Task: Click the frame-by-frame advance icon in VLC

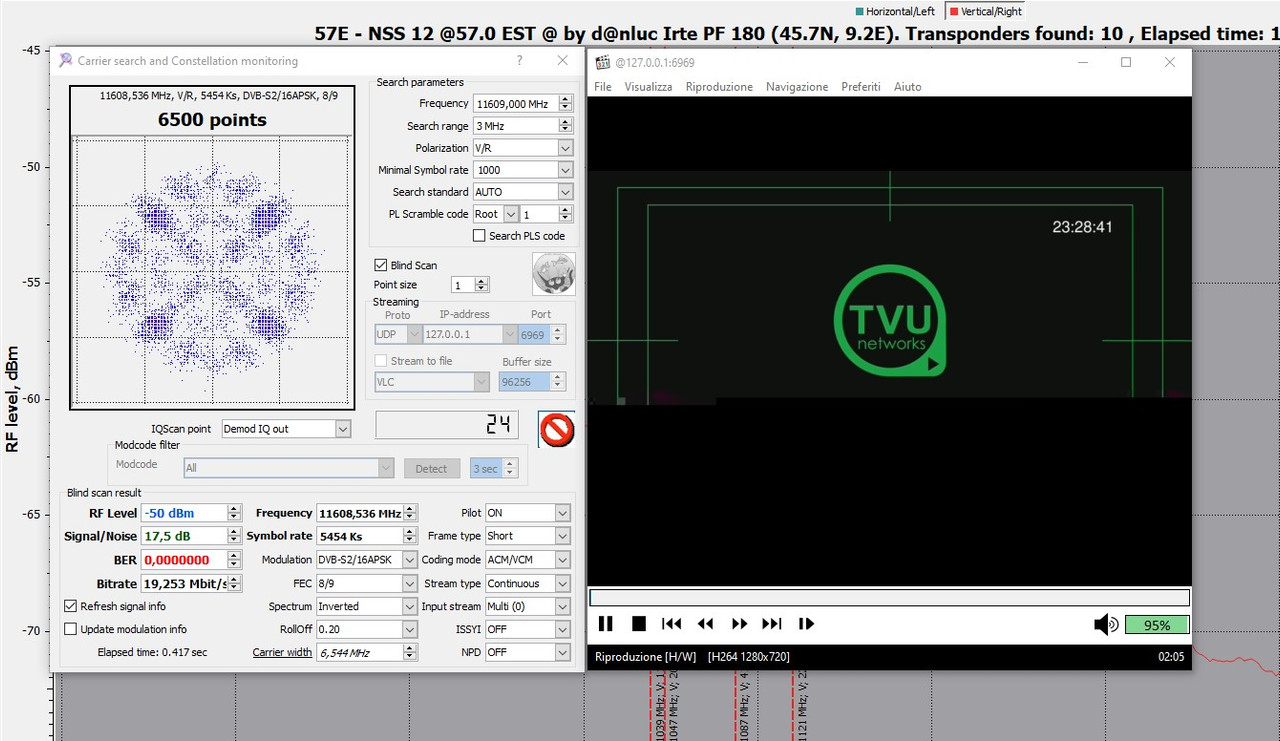Action: point(806,623)
